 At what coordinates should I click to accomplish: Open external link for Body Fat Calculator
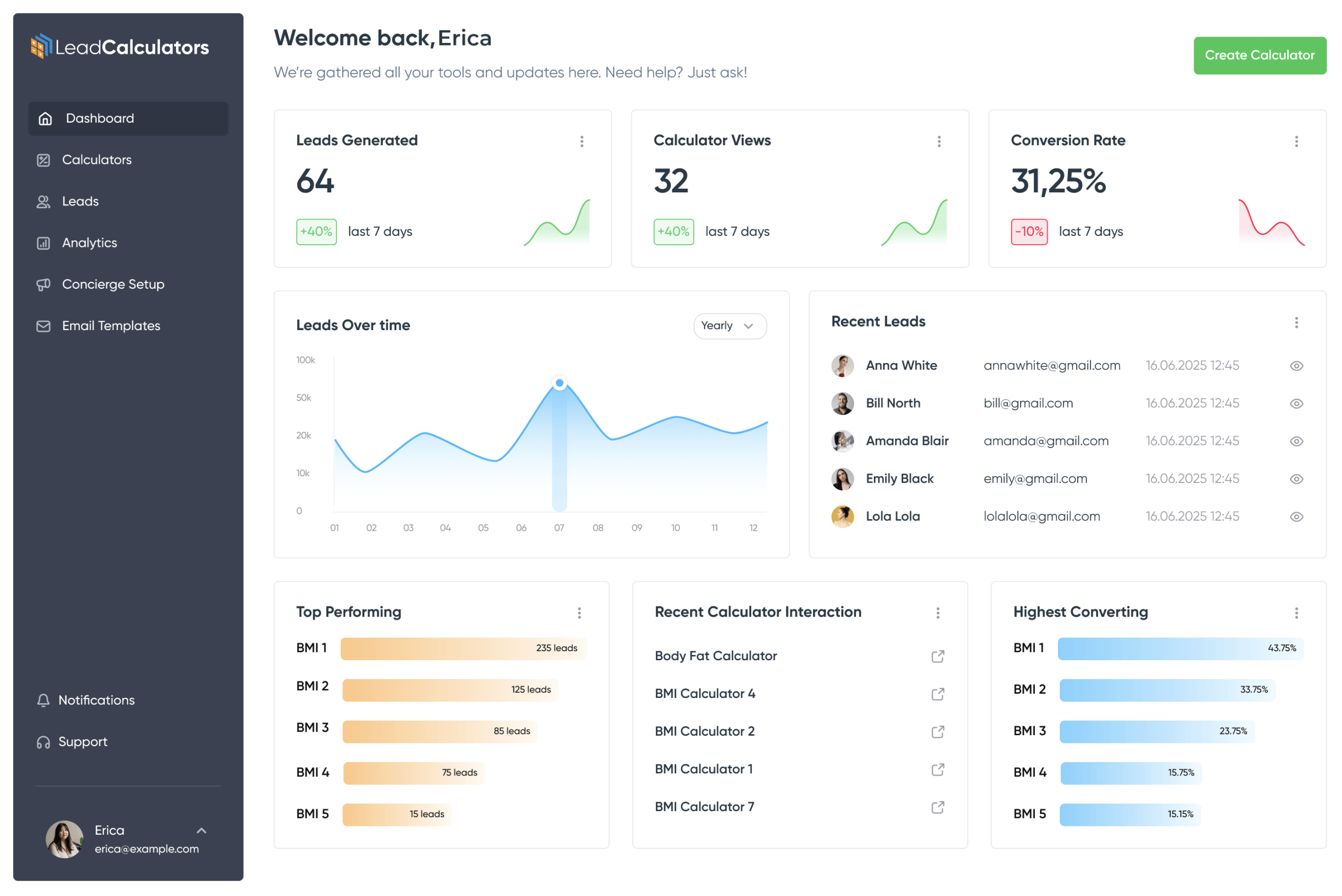937,656
